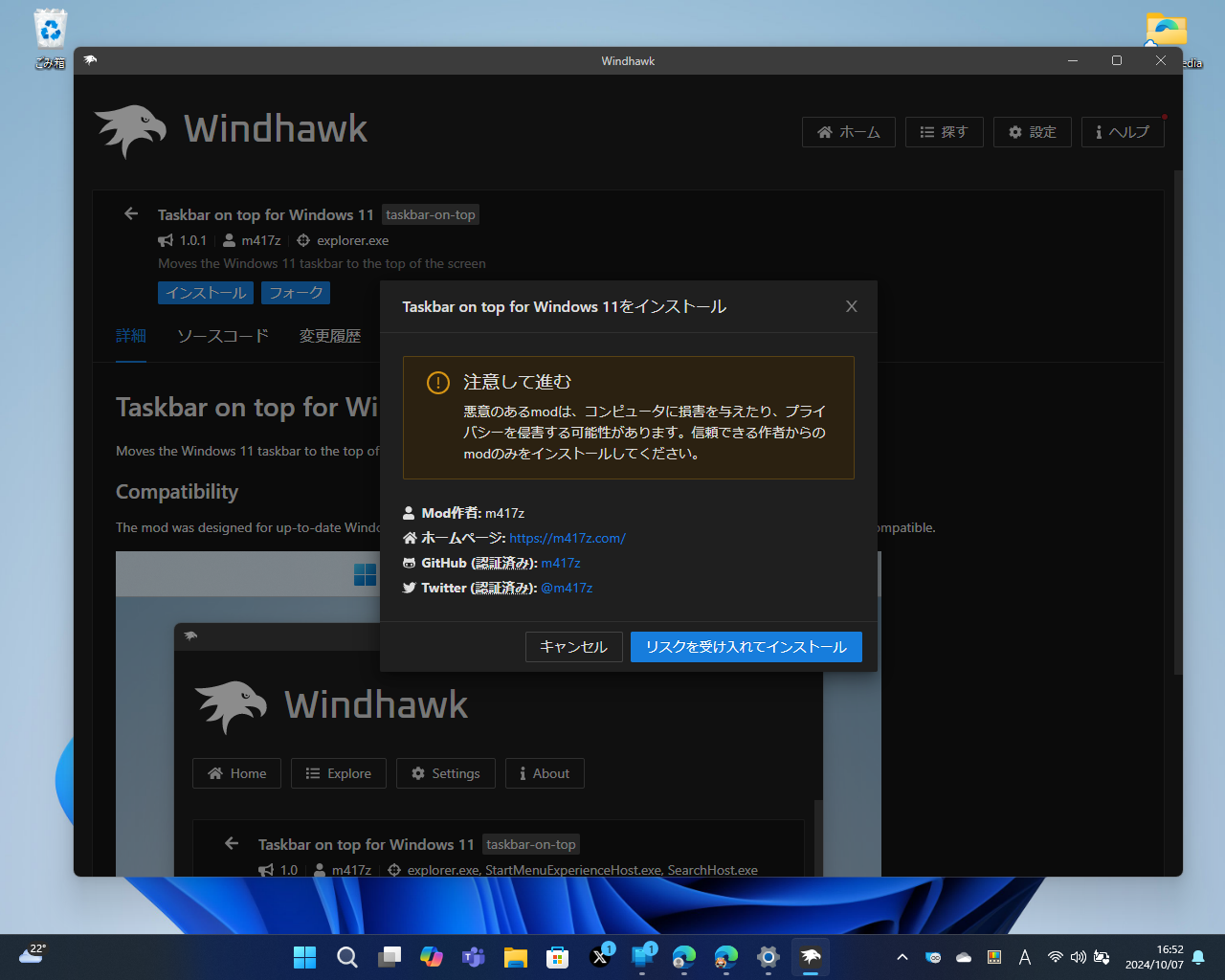Open Microsoft Teams from the taskbar
Screen dimensions: 1225x980
pos(473,957)
